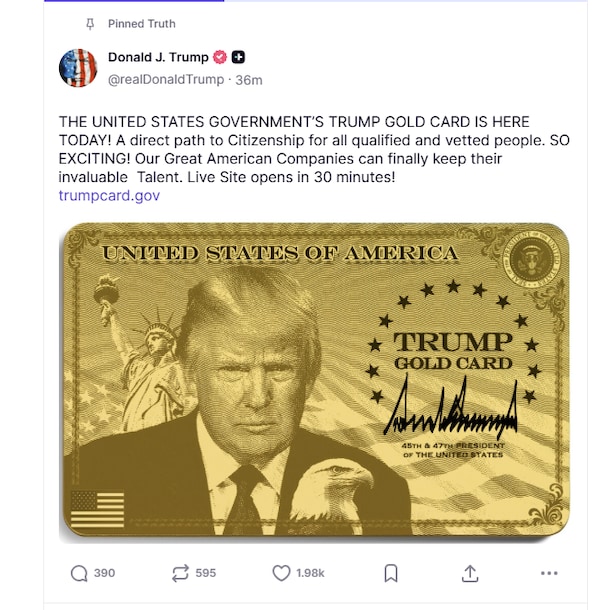Screen dimensions: 610x610
Task: Click the Pinned Truth label
Action: click(x=142, y=24)
